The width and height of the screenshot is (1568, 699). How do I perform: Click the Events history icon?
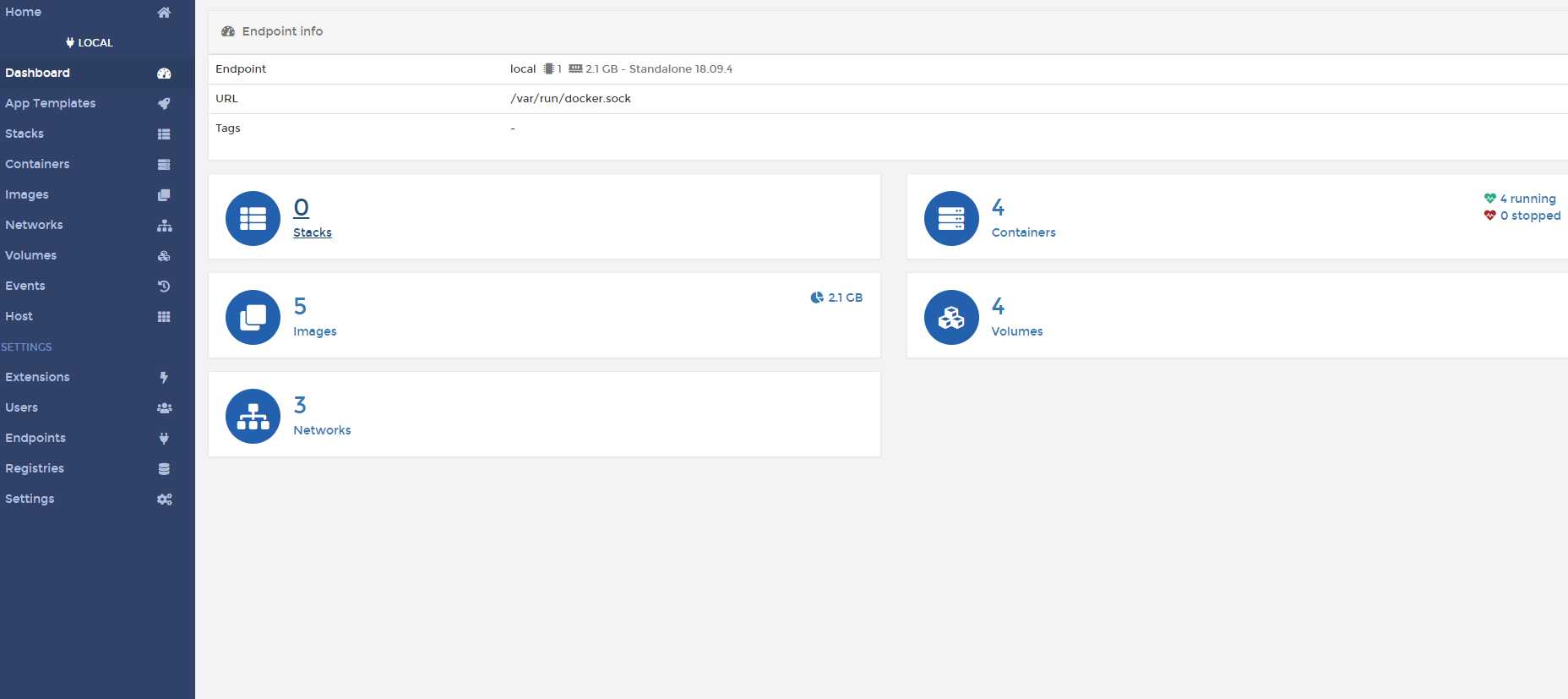point(164,287)
